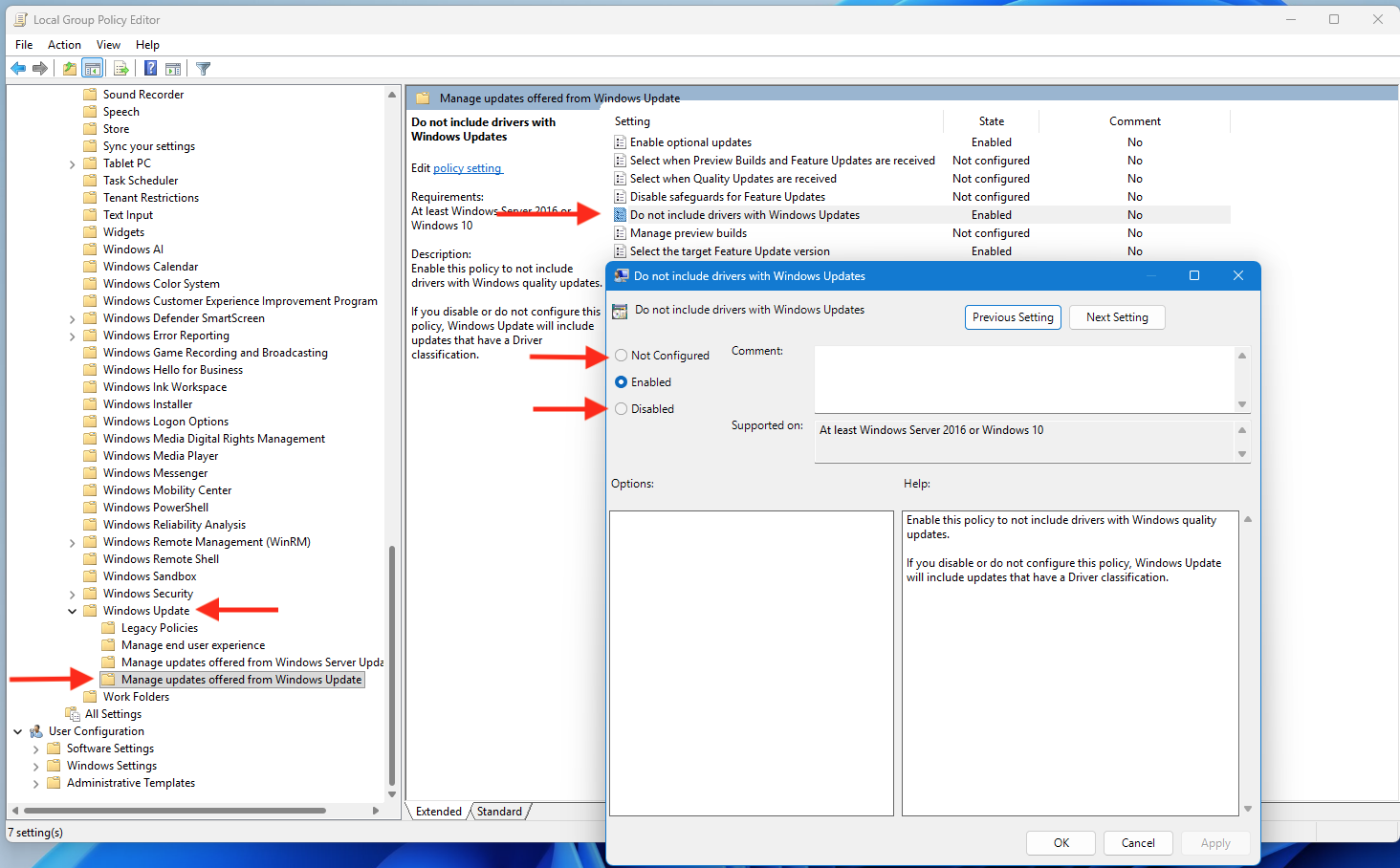The width and height of the screenshot is (1400, 868).
Task: Click the Legacy Policies folder icon
Action: point(108,628)
